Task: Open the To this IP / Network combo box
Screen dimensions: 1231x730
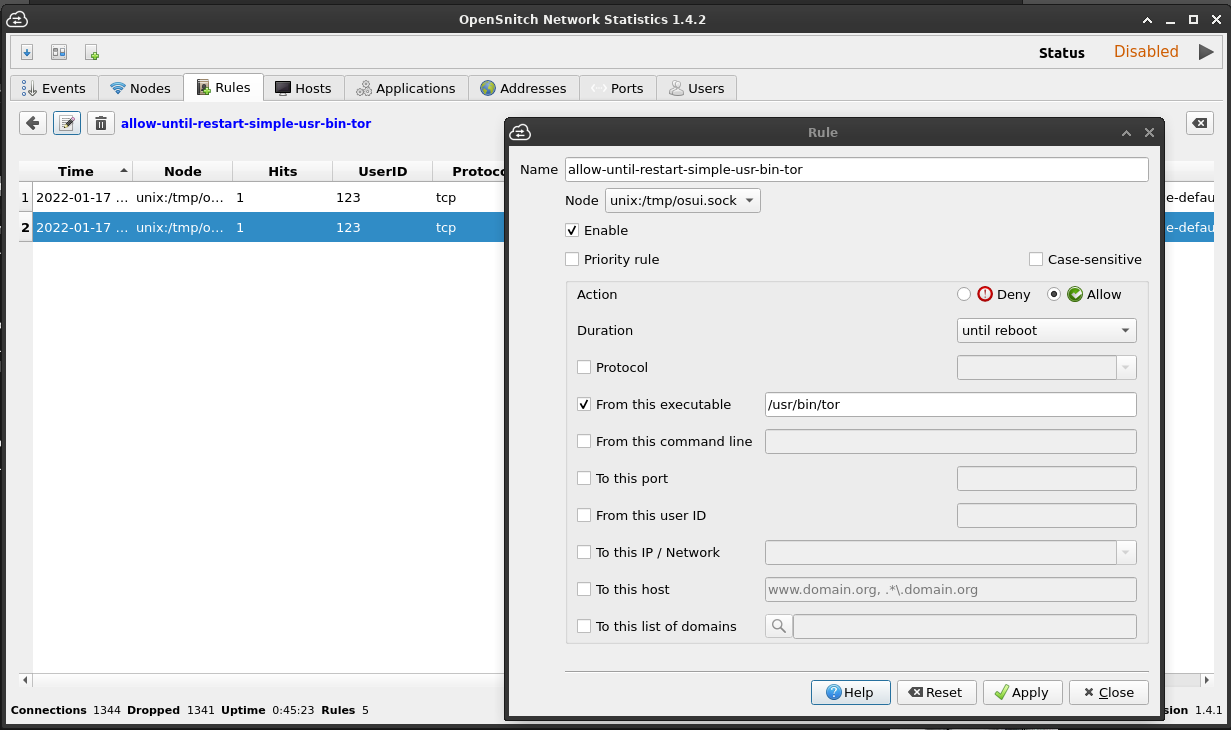Action: [x=951, y=553]
